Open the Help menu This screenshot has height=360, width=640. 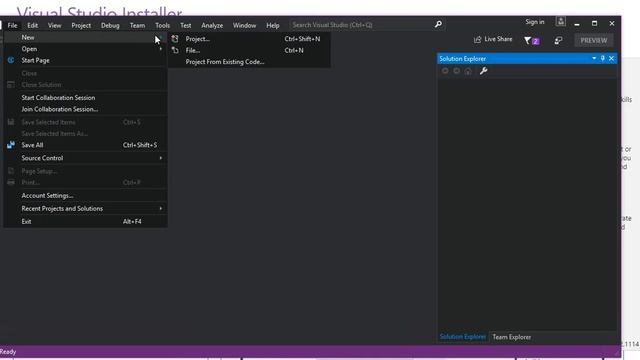pos(273,25)
